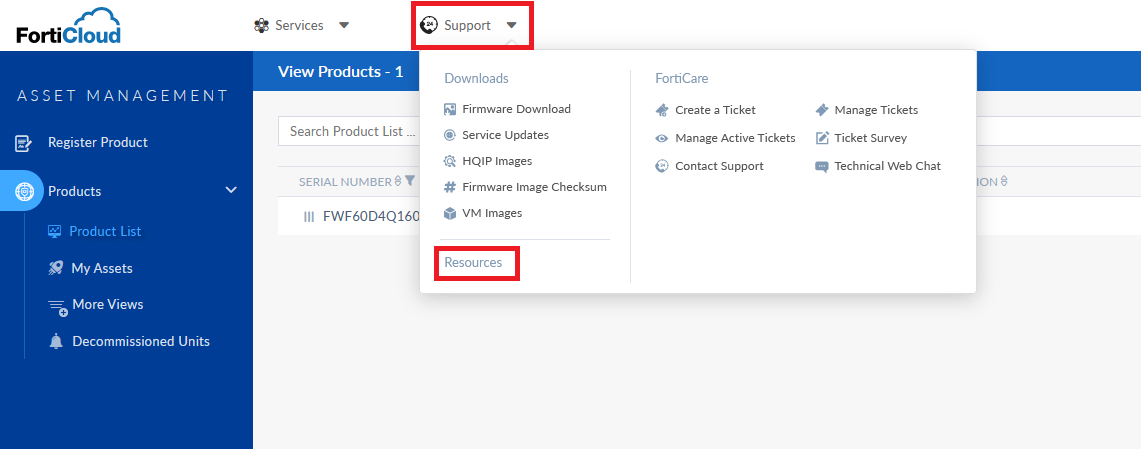Open Create a Ticket

coord(715,110)
